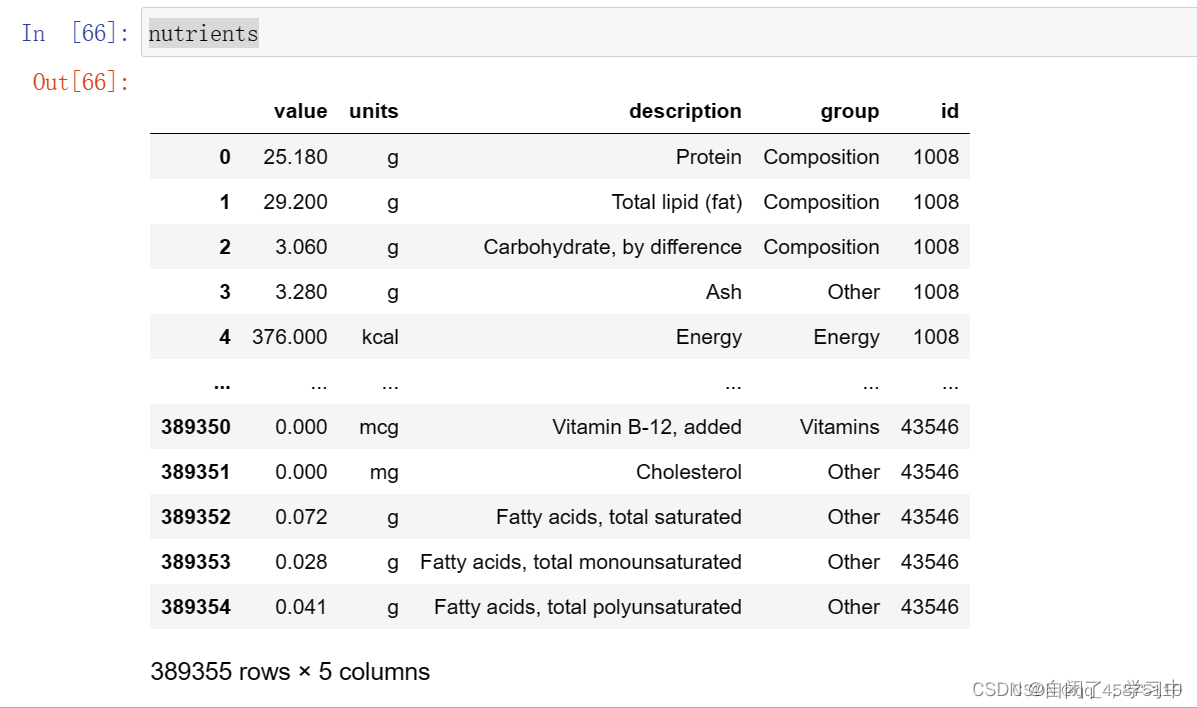Click the Out[66] output prompt
Screen dimensions: 1197x708
pos(81,82)
